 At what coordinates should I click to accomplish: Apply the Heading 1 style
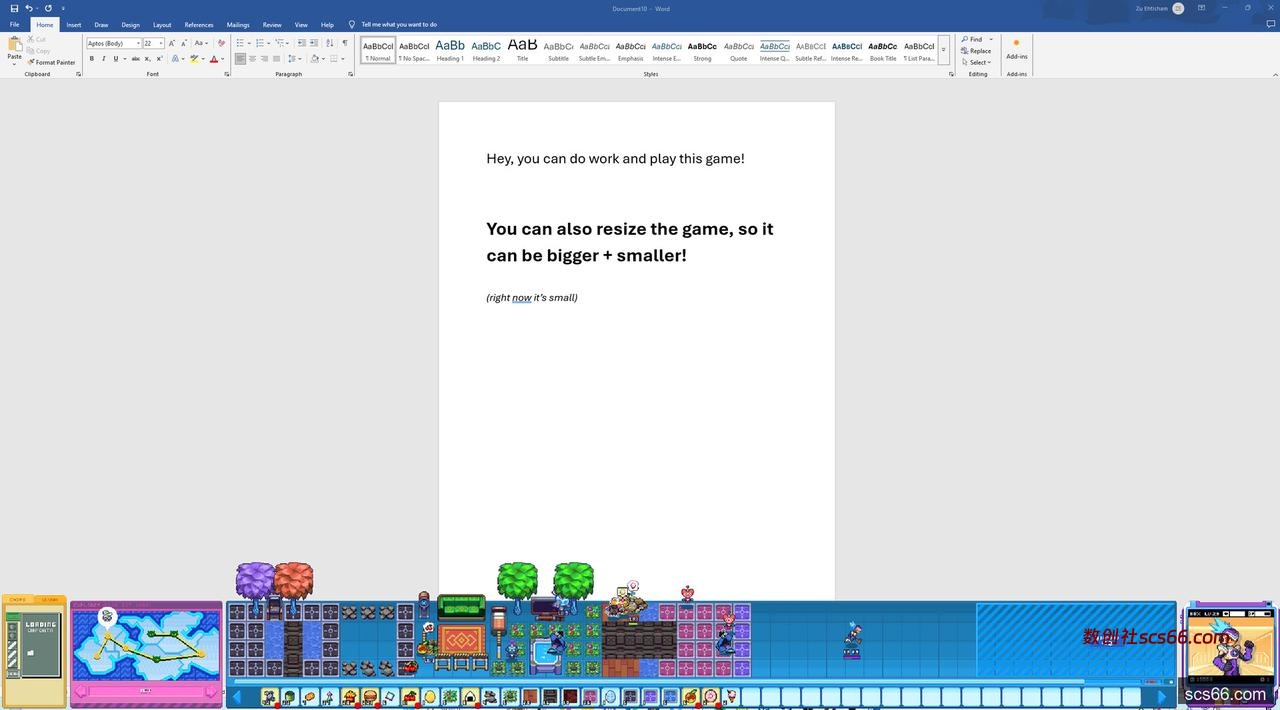click(x=450, y=50)
